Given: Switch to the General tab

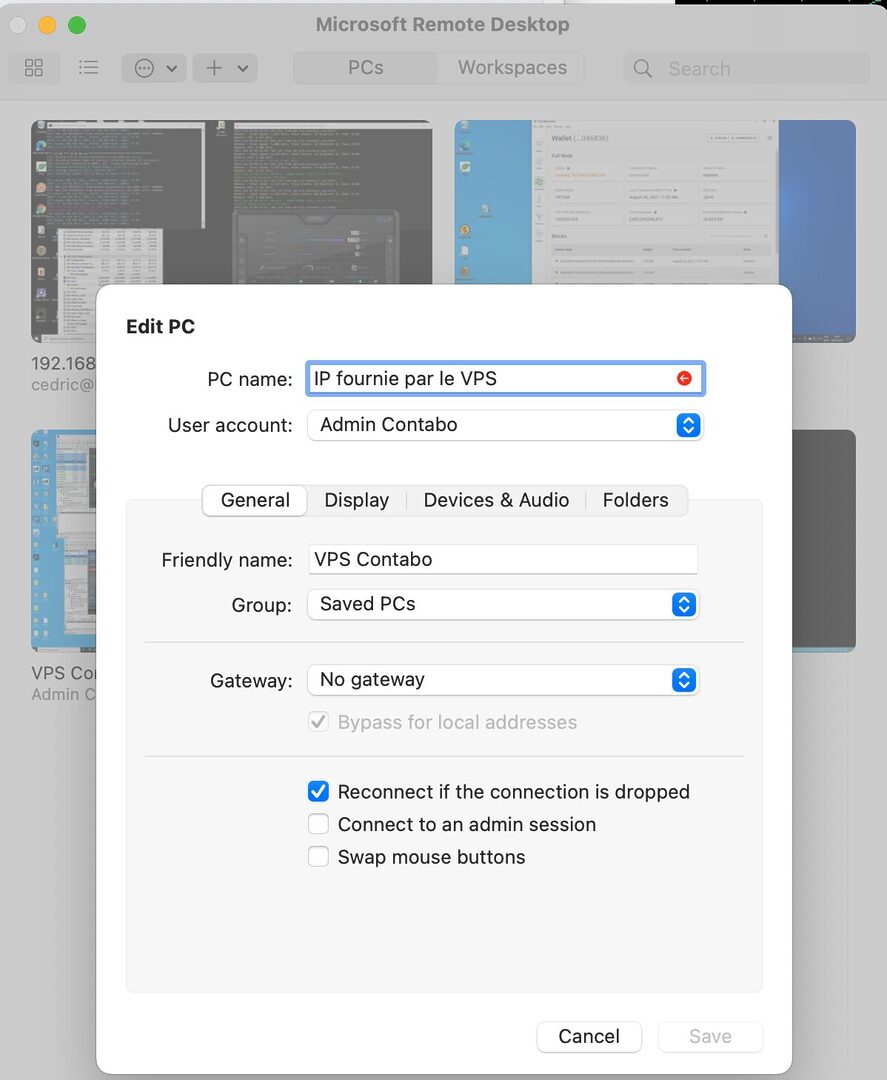Looking at the screenshot, I should [255, 500].
